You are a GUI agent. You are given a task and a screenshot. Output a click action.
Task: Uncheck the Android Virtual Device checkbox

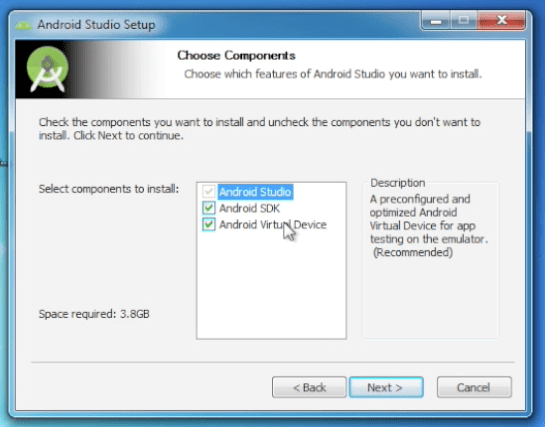click(x=209, y=224)
